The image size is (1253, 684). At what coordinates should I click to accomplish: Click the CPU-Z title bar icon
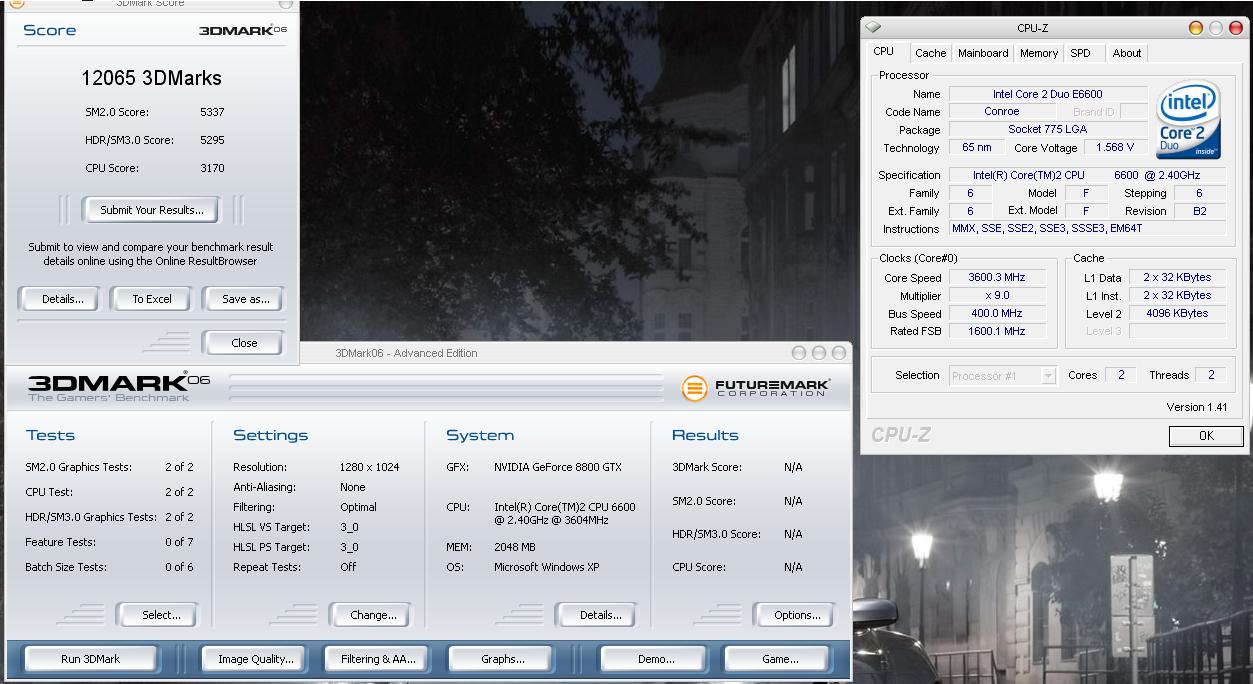click(x=873, y=28)
